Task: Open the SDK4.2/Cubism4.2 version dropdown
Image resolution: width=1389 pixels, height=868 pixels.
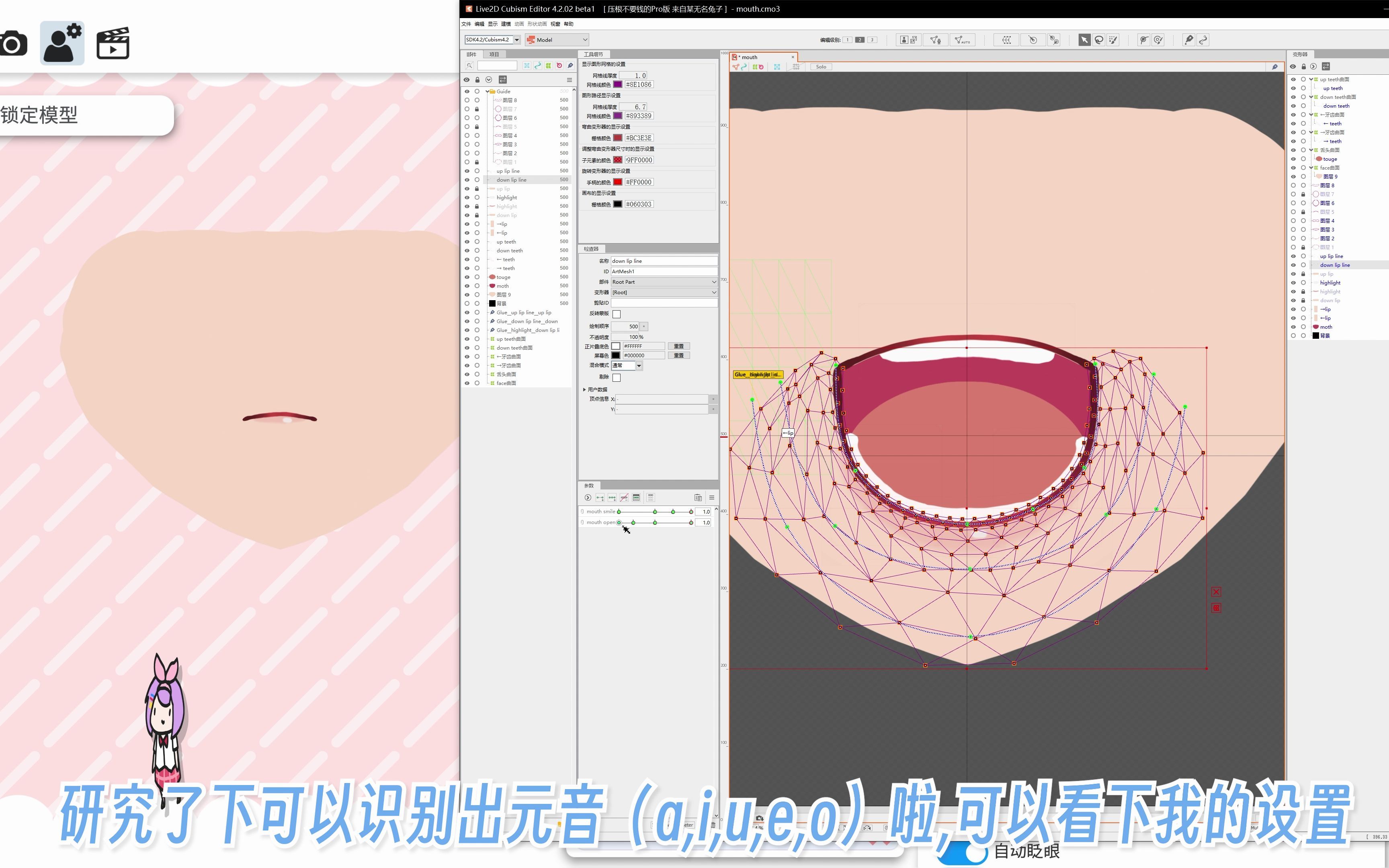Action: tap(516, 40)
